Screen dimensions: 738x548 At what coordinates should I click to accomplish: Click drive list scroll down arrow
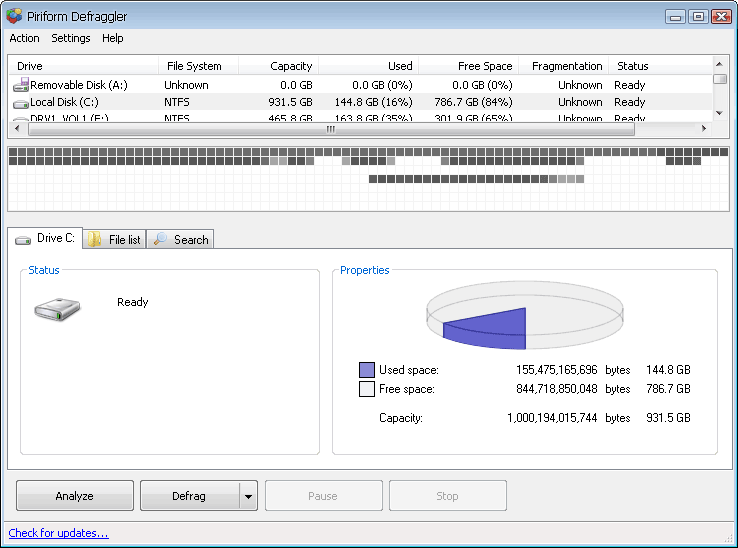click(719, 113)
